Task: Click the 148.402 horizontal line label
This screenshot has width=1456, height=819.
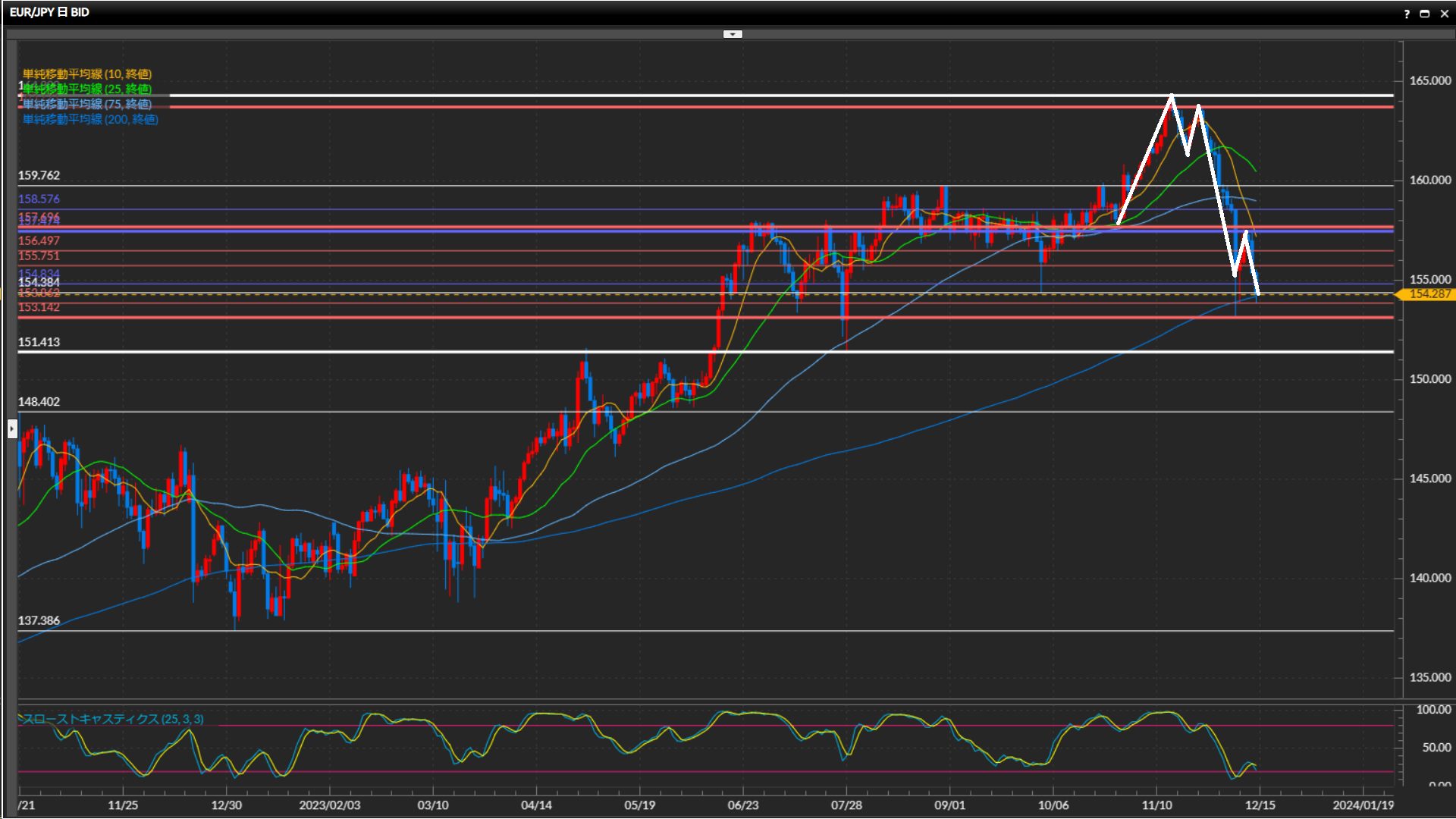Action: point(39,402)
